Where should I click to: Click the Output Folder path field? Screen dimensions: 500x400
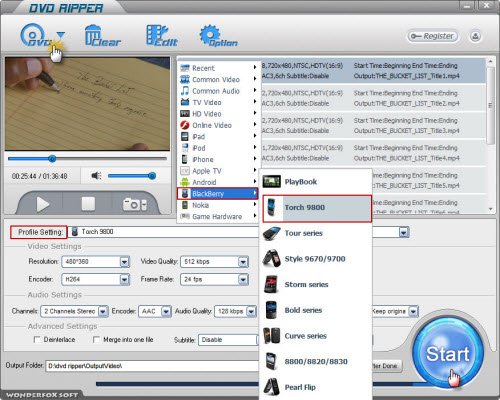pyautogui.click(x=152, y=366)
